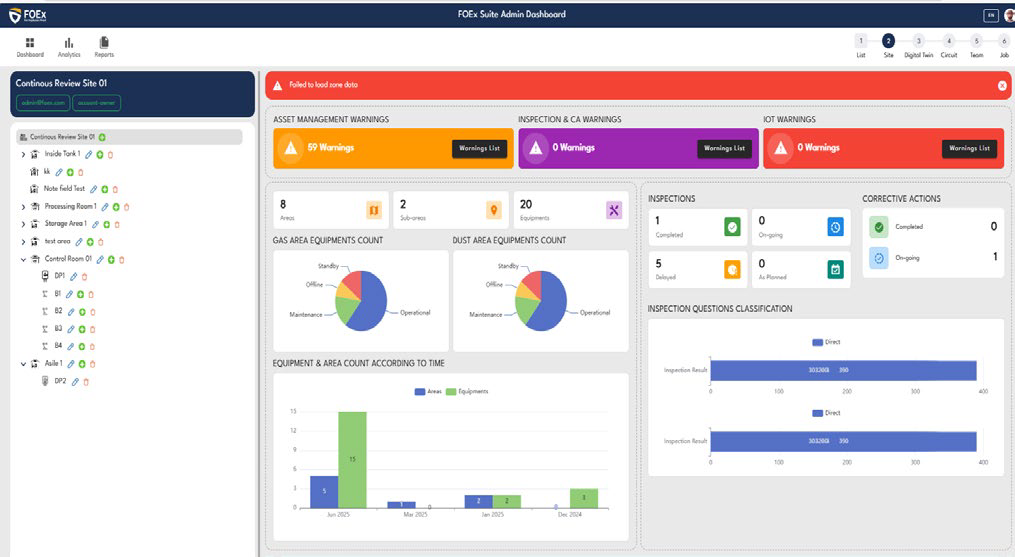Edit the Inside Tank 1 area

(x=89, y=155)
